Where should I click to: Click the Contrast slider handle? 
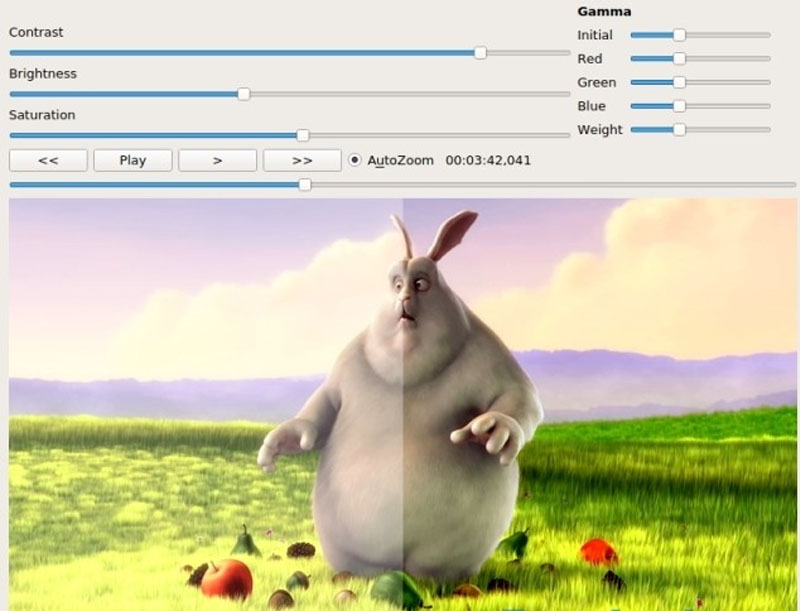coord(480,53)
